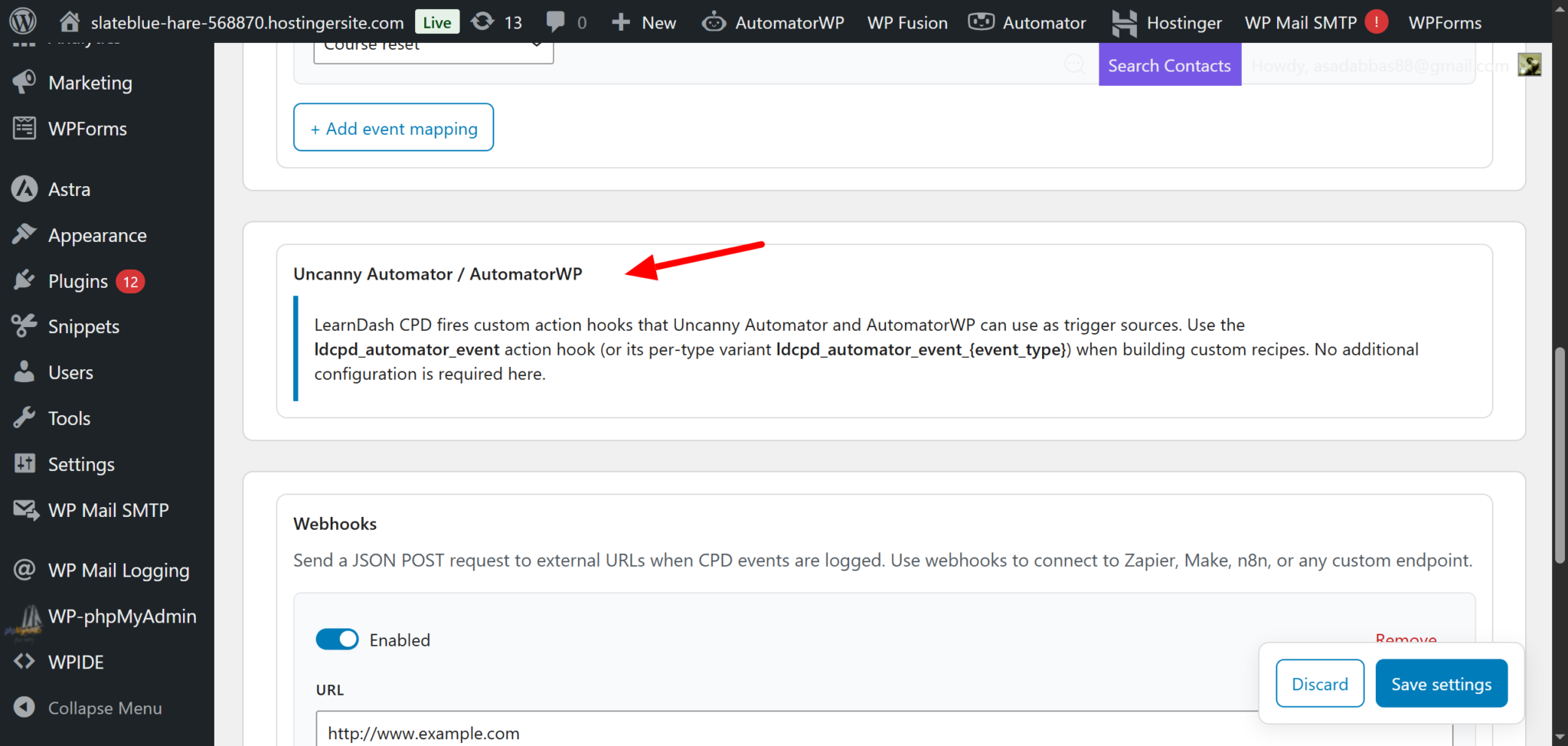The image size is (1568, 746).
Task: Click the WPIDE code brackets icon
Action: click(24, 662)
